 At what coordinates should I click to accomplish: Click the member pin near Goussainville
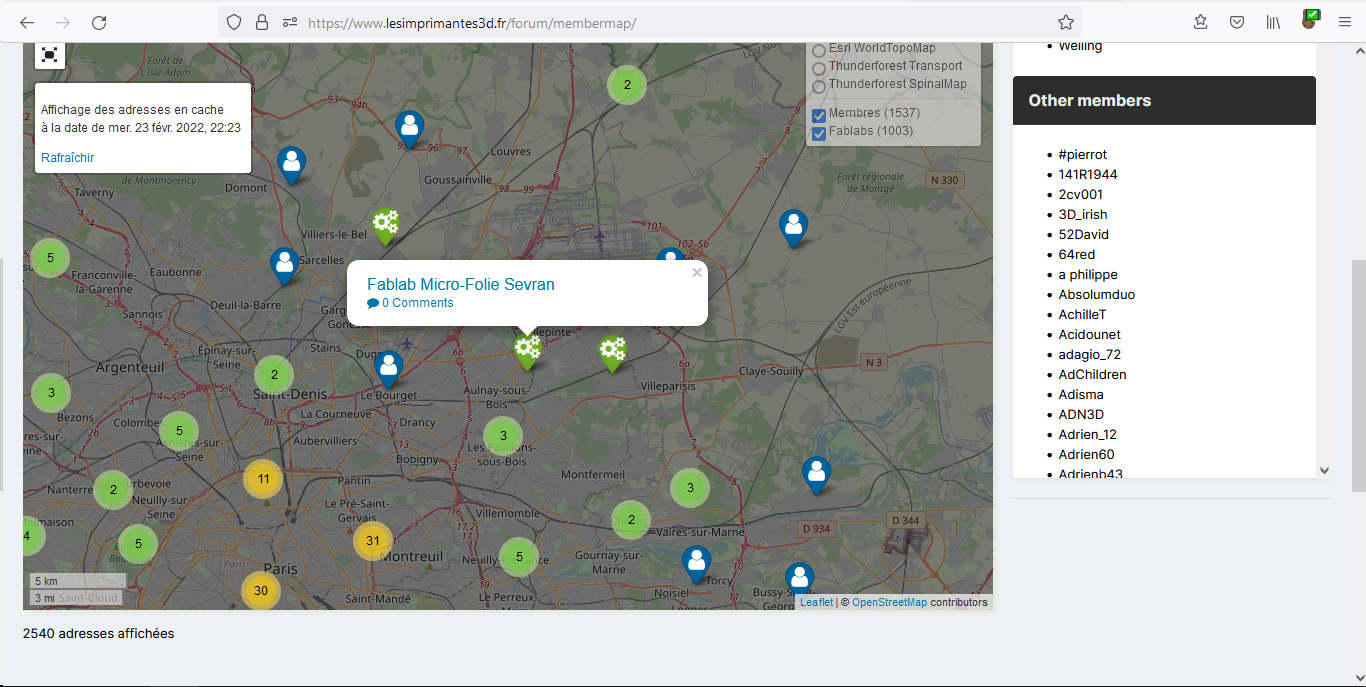(x=409, y=129)
